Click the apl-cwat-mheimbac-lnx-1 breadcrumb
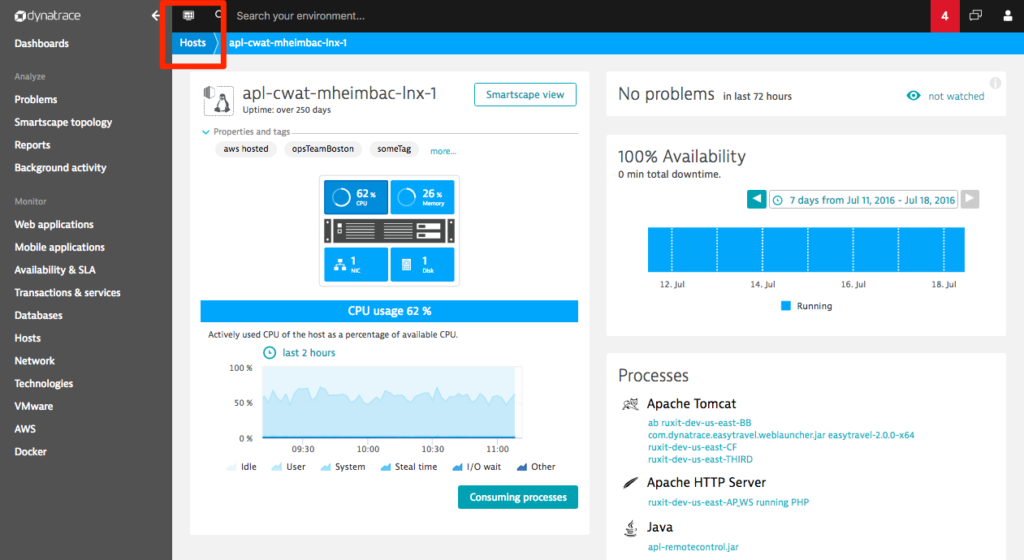Image resolution: width=1024 pixels, height=560 pixels. pyautogui.click(x=288, y=42)
